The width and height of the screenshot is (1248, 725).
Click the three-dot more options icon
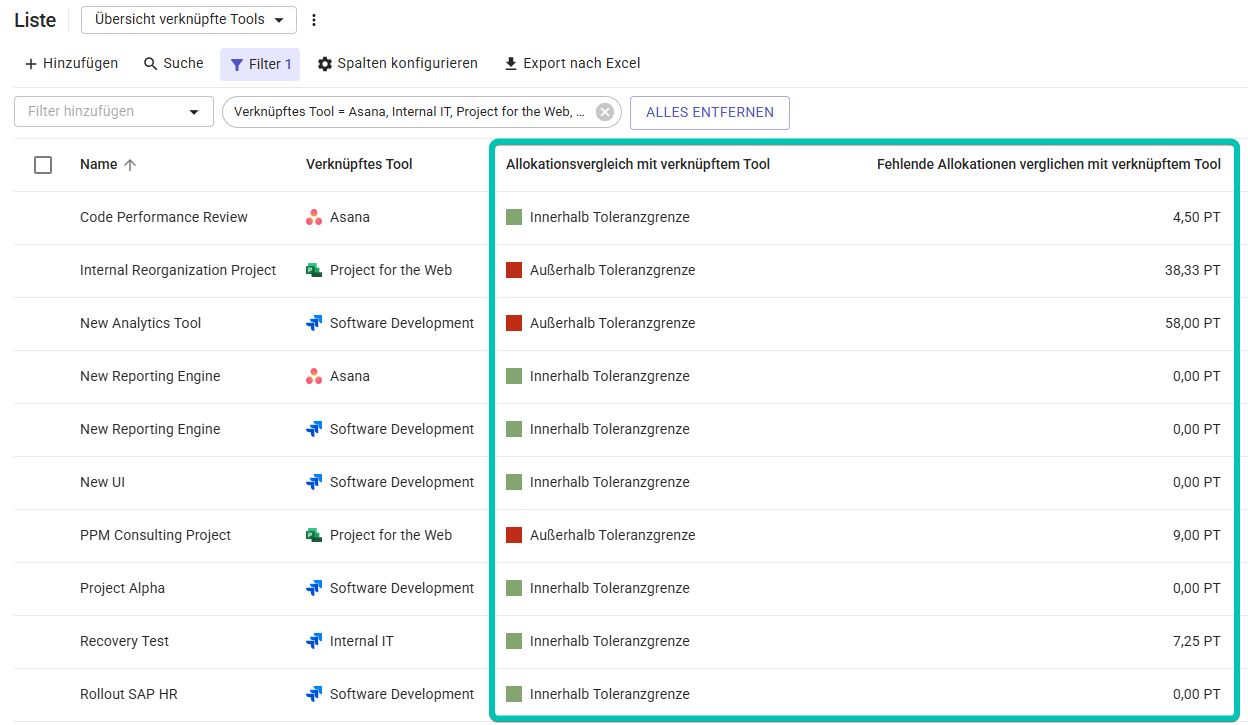[x=314, y=20]
